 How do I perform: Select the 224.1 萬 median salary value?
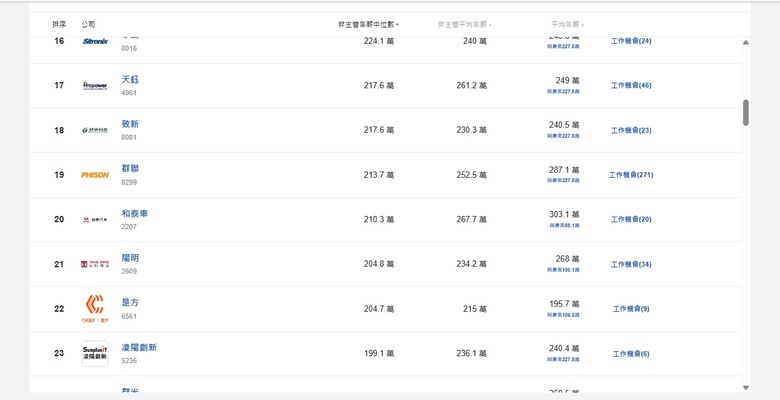click(379, 41)
